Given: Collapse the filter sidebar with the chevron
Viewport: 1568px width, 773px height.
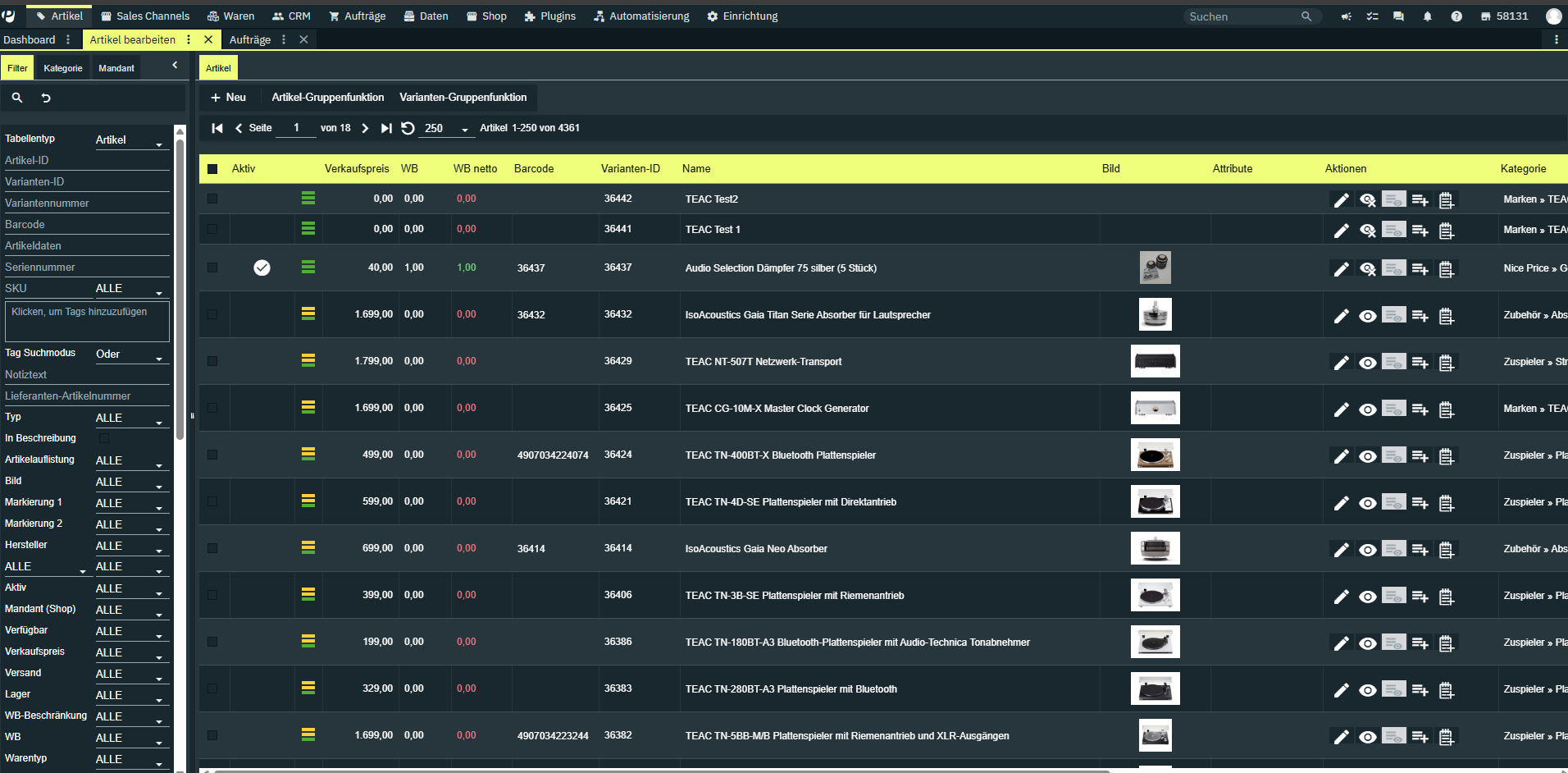Looking at the screenshot, I should (x=175, y=65).
